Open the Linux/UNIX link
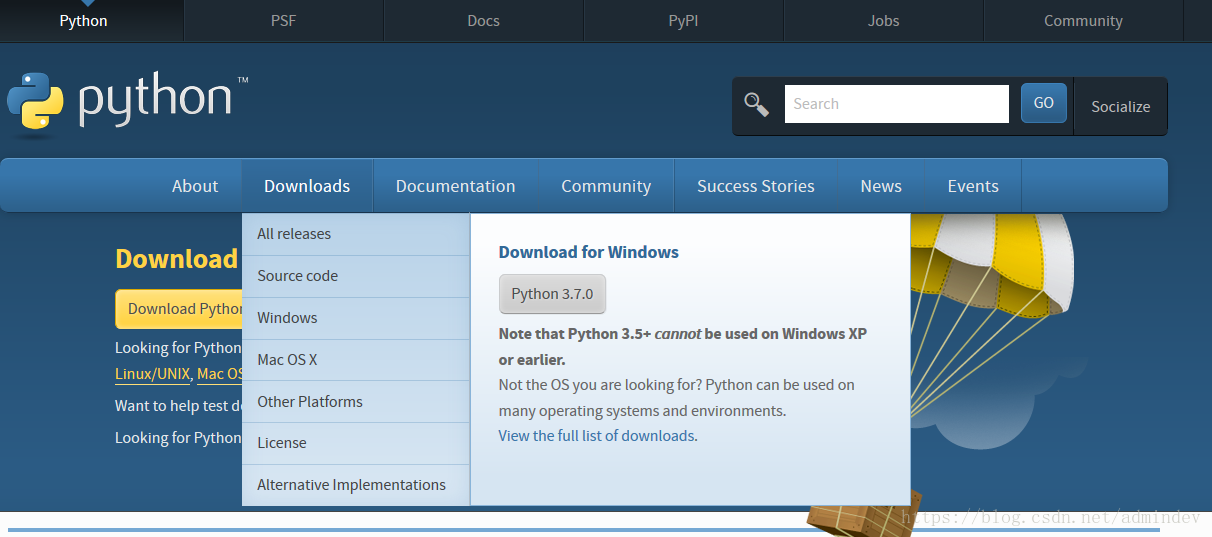The image size is (1212, 537). point(152,374)
